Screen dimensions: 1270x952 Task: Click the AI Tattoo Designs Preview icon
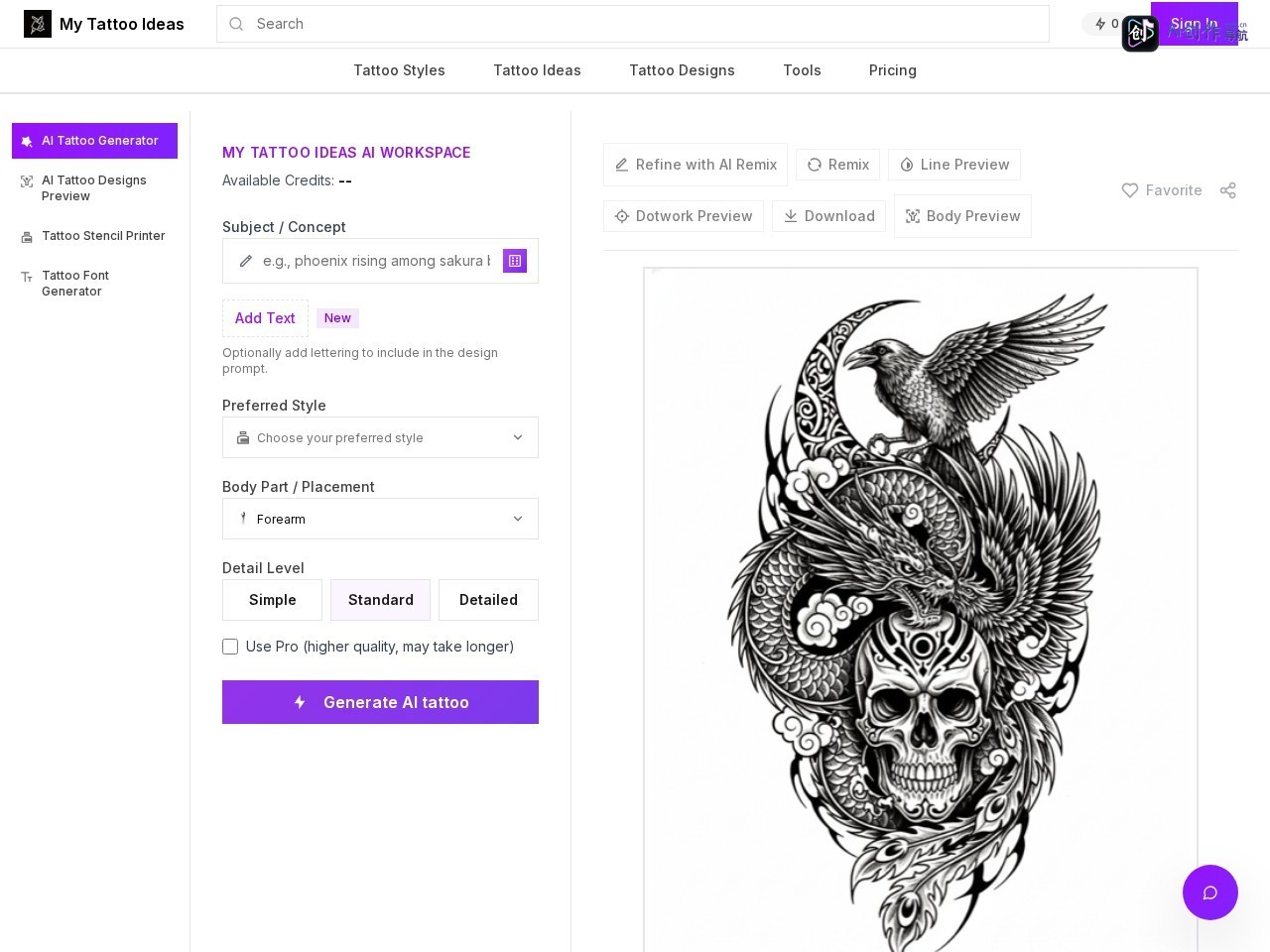(x=27, y=181)
